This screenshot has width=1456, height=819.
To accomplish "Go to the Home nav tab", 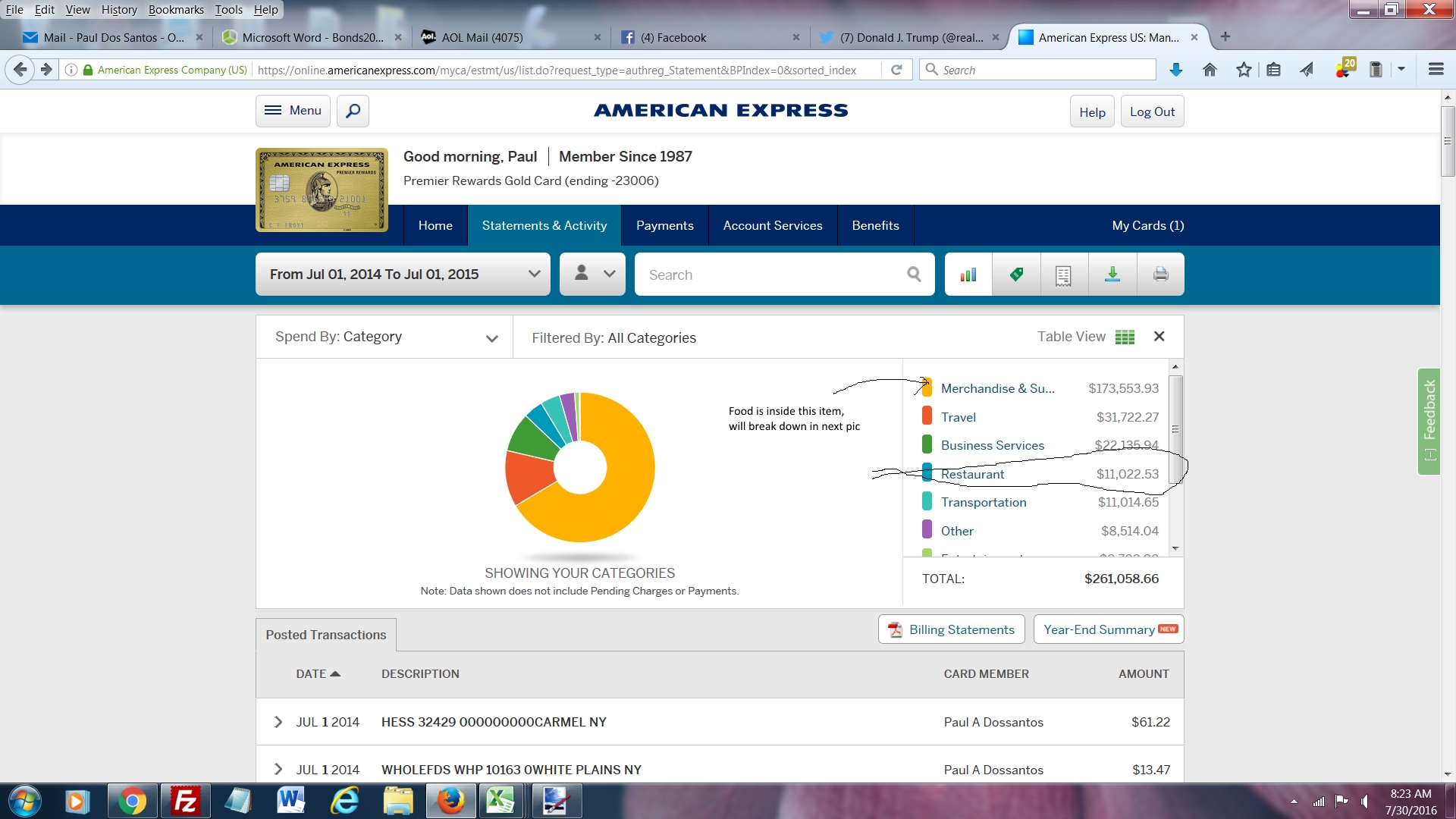I will (x=435, y=225).
